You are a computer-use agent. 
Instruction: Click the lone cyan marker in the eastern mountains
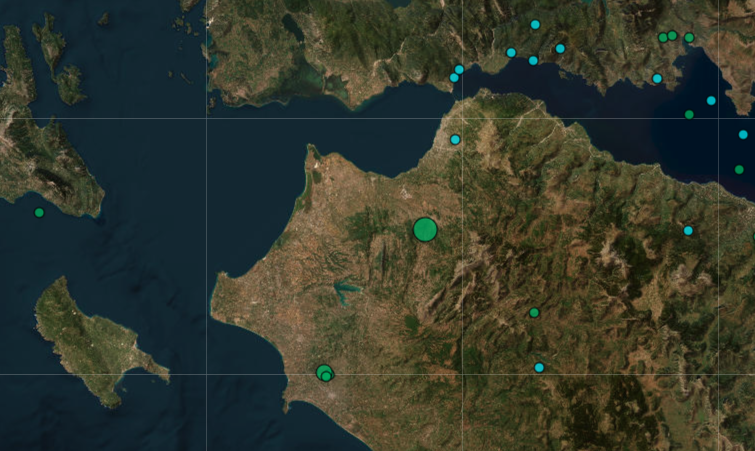[x=688, y=231]
